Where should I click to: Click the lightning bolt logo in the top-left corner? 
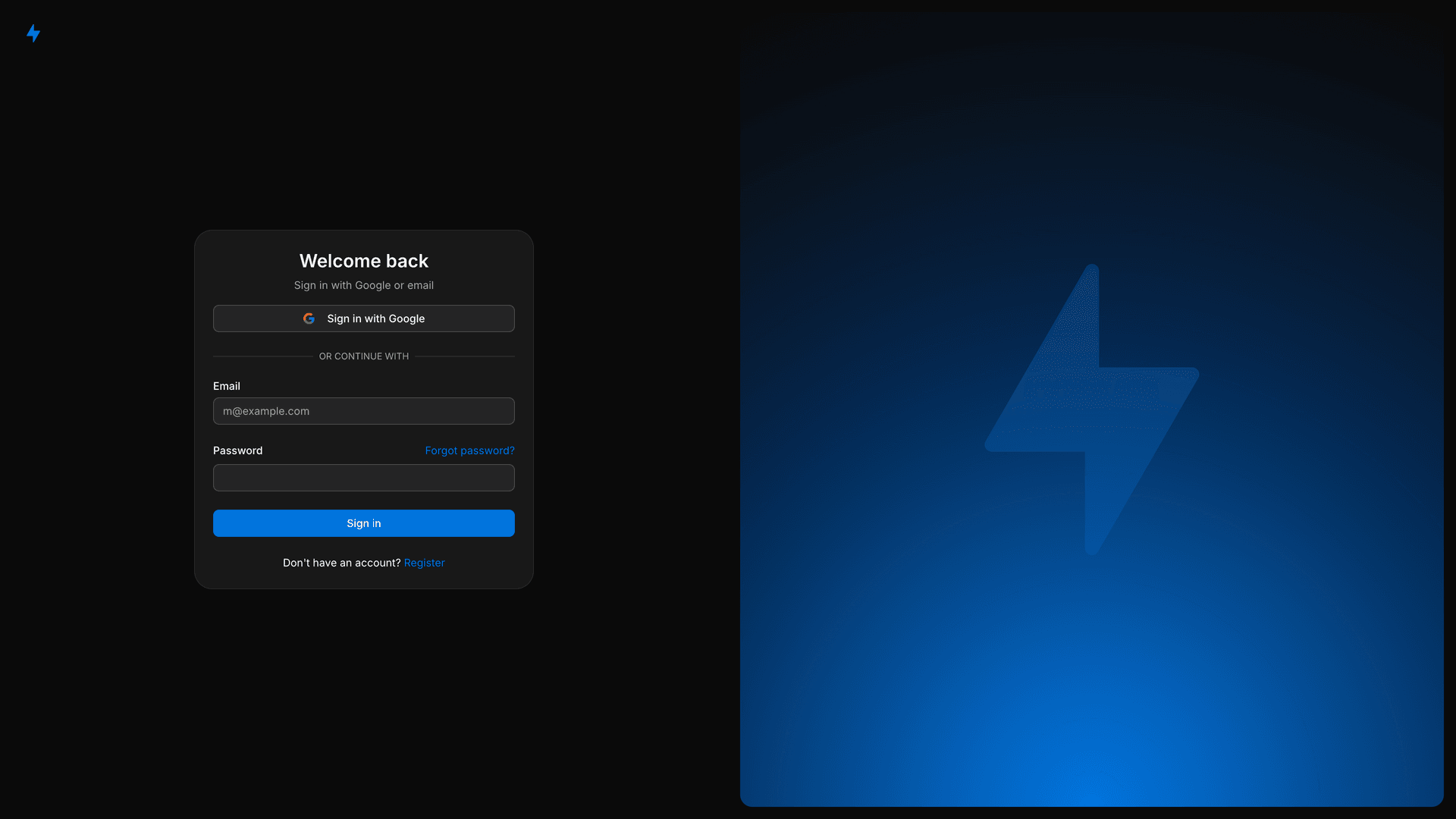(33, 33)
